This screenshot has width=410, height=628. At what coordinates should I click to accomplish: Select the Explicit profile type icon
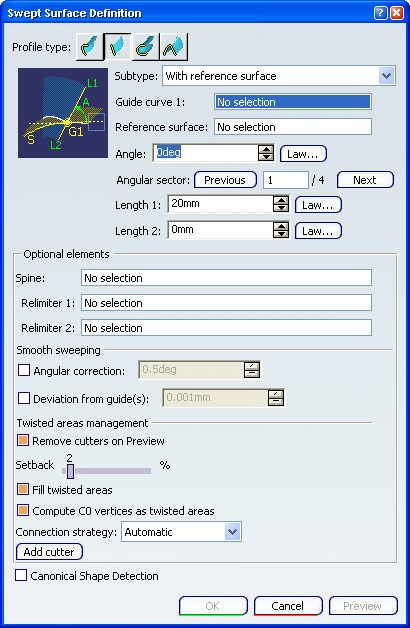point(89,47)
